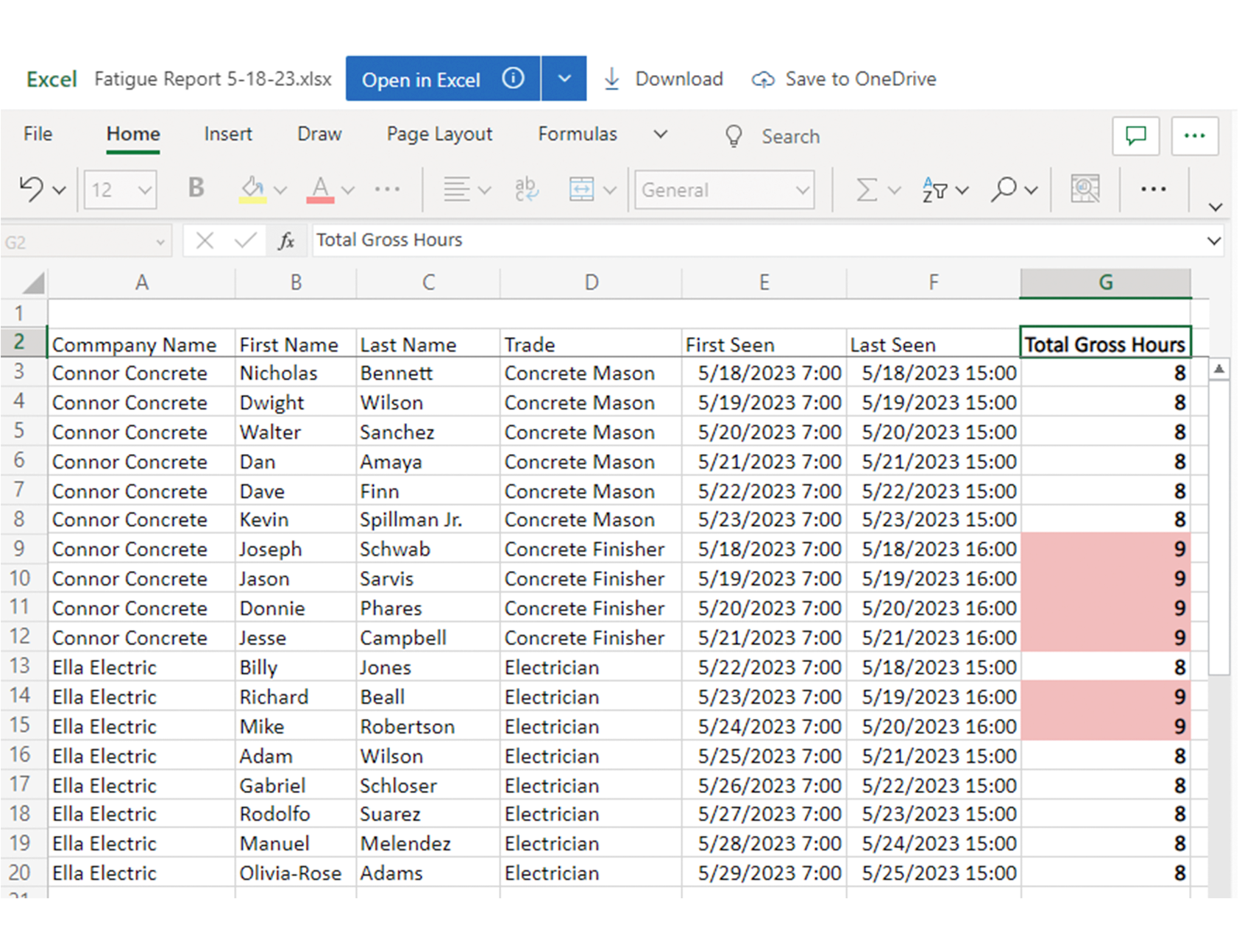Expand the Open in Excel options arrow
Screen dimensions: 1239x952
pyautogui.click(x=564, y=79)
